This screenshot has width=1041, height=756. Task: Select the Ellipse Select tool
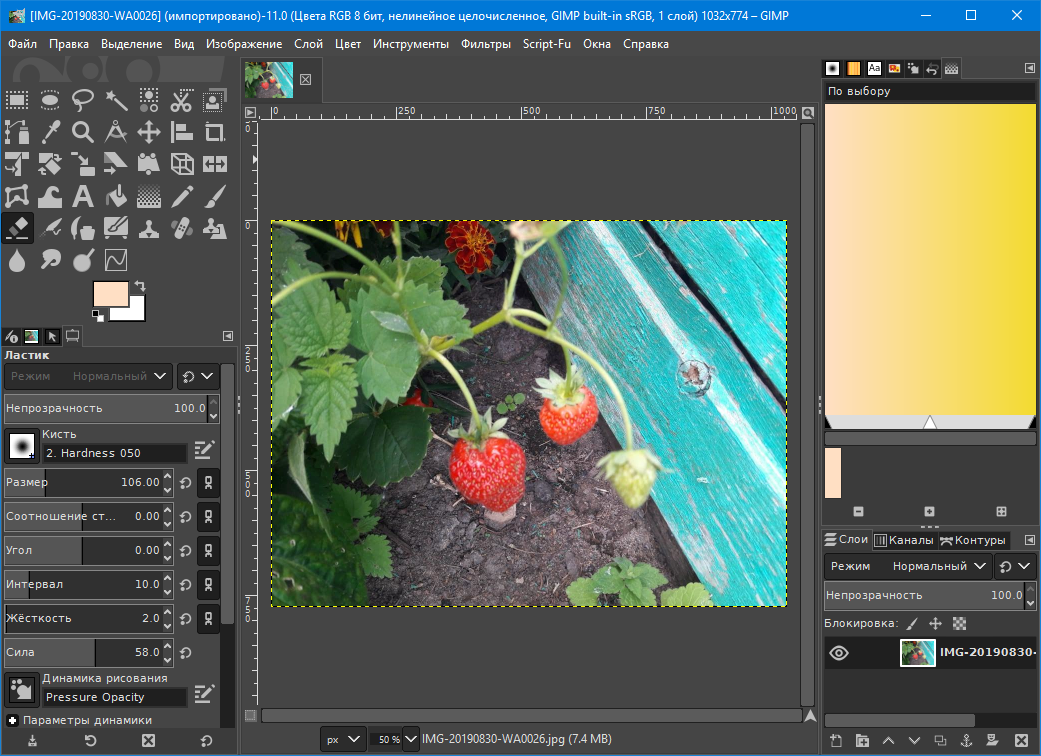(x=50, y=101)
